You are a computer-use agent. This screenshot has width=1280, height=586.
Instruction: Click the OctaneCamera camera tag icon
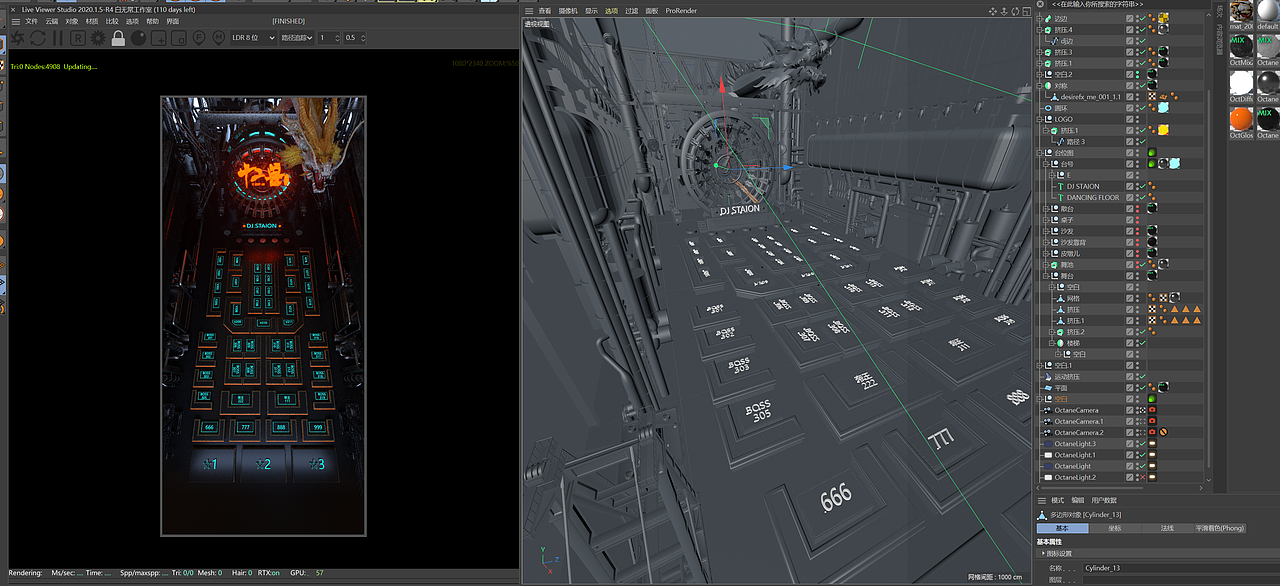click(1152, 410)
